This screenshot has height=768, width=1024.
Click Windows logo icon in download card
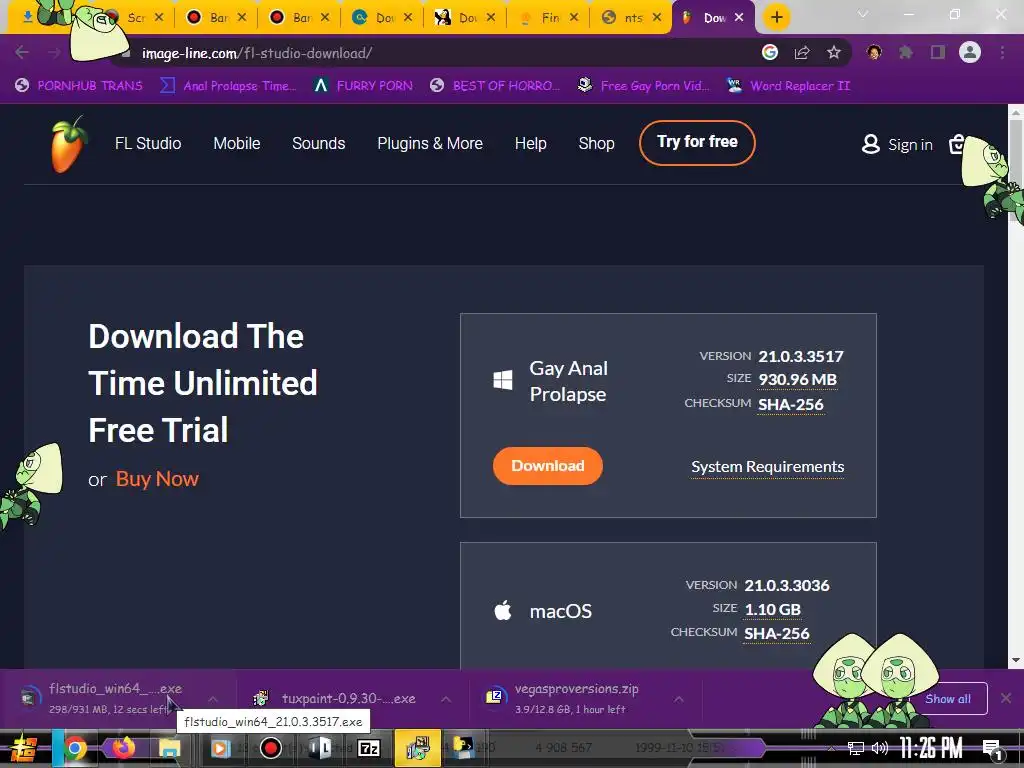503,380
